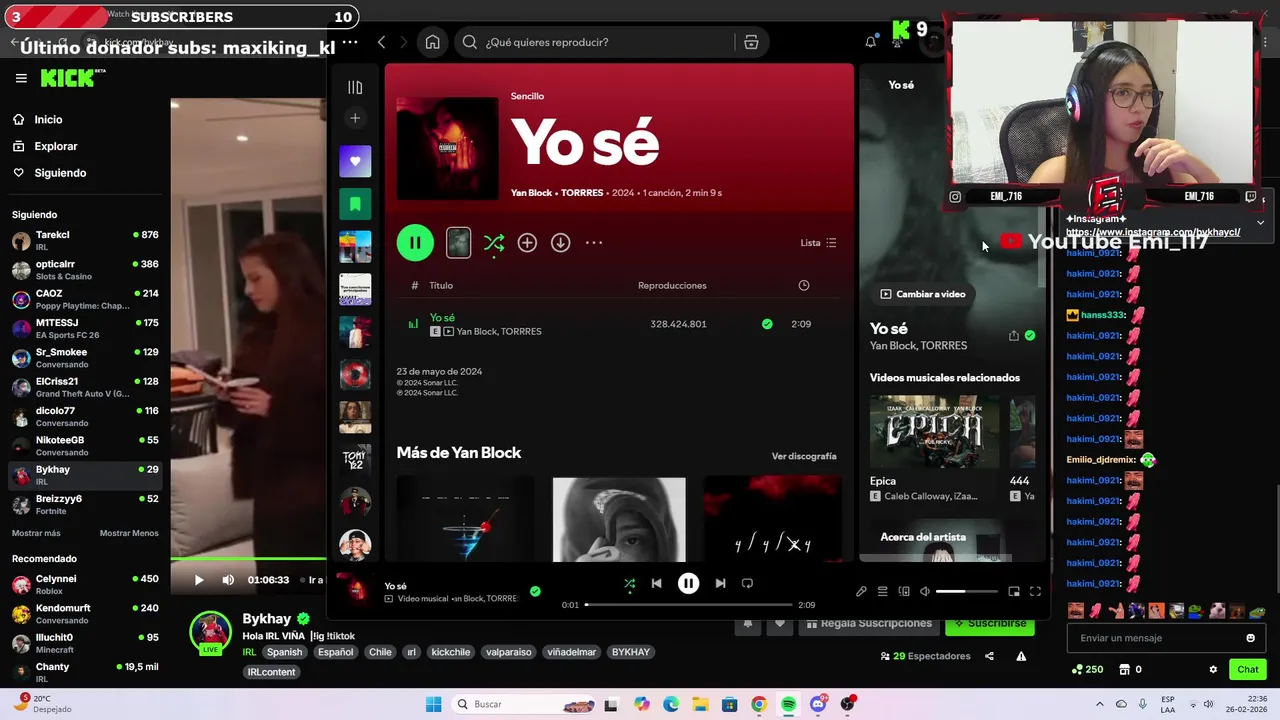The image size is (1280, 720).
Task: Click Cambiar a video button
Action: [923, 294]
